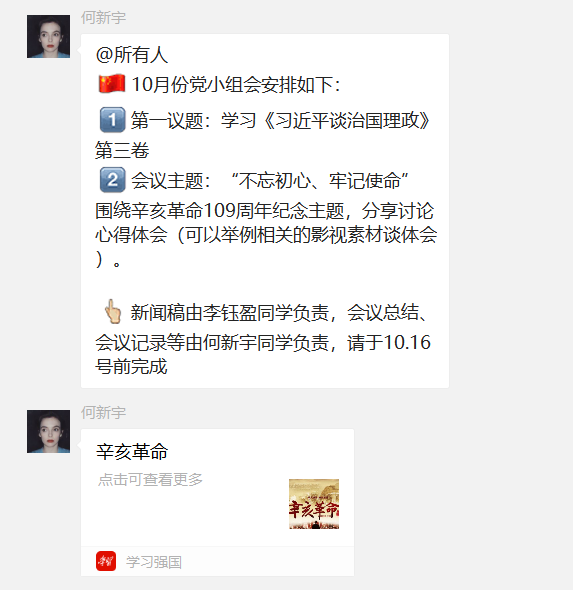Click the number 1 keycap emoji

pyautogui.click(x=112, y=120)
